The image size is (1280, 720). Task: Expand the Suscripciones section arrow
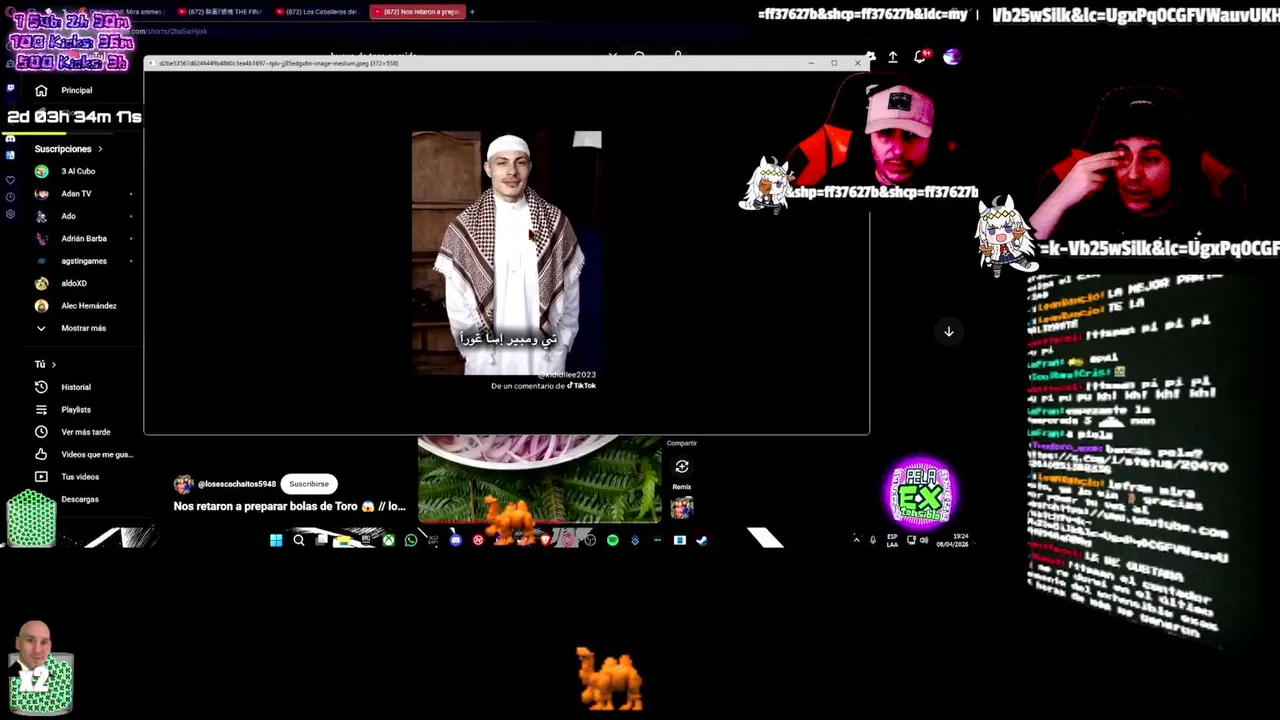coord(100,149)
